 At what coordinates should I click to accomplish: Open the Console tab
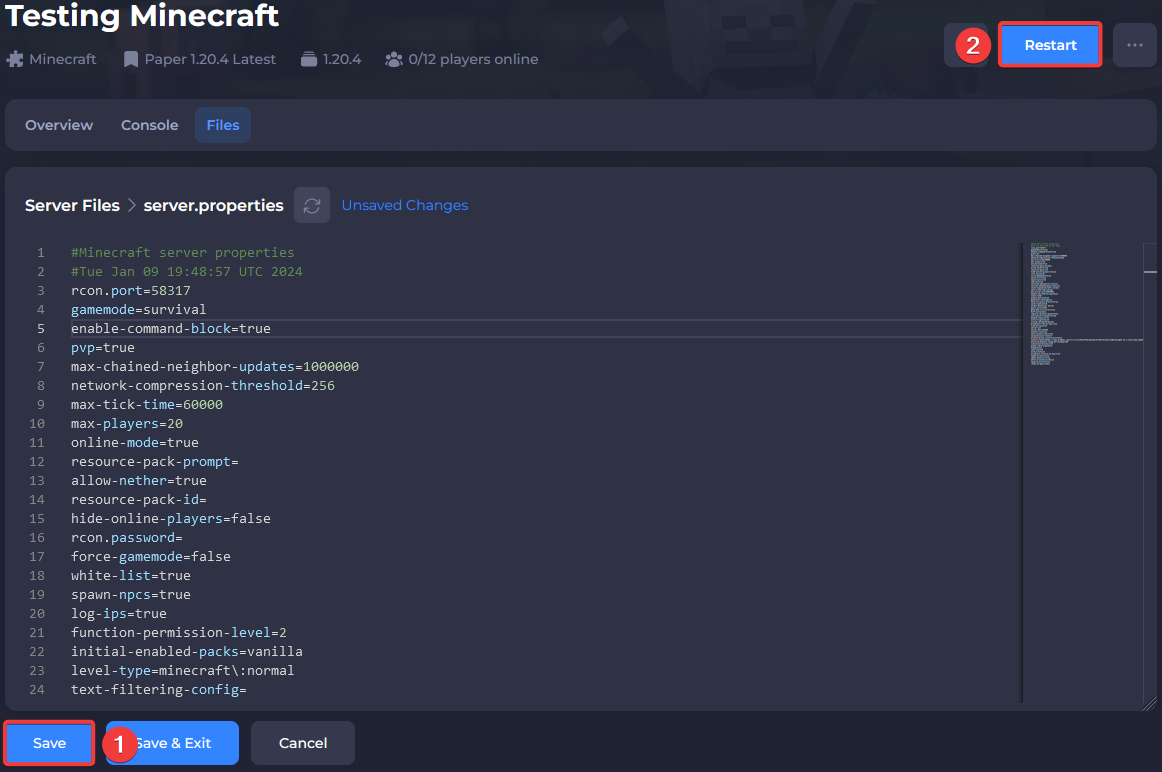coord(149,125)
